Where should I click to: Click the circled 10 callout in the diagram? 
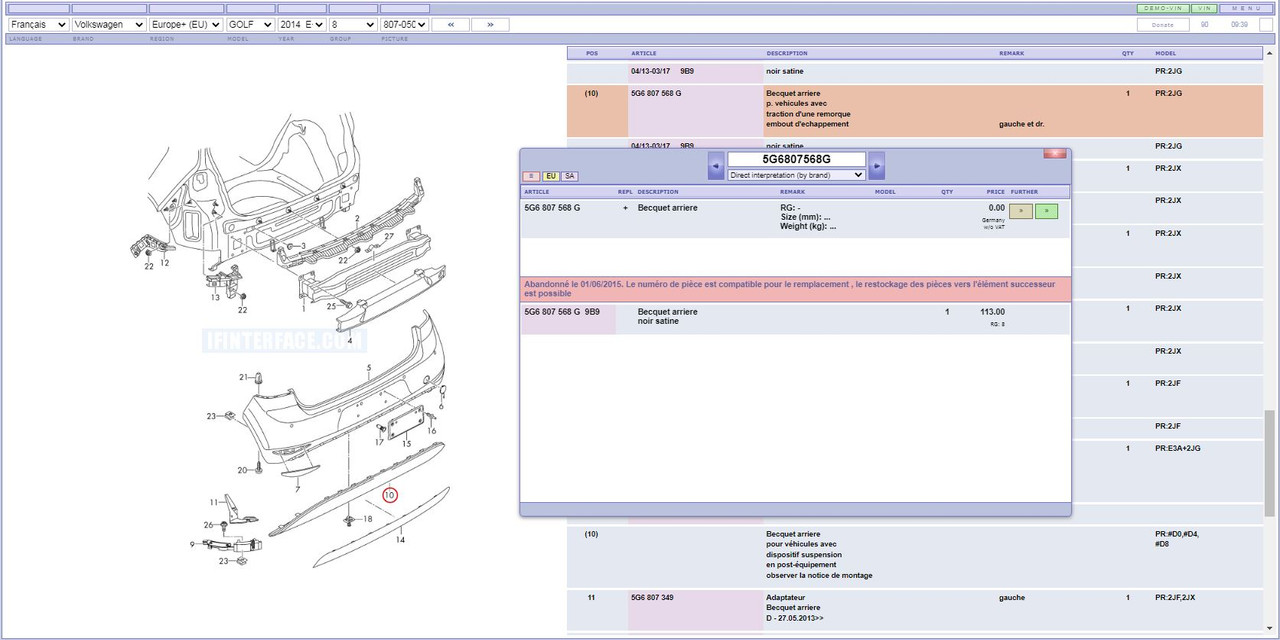tap(389, 494)
